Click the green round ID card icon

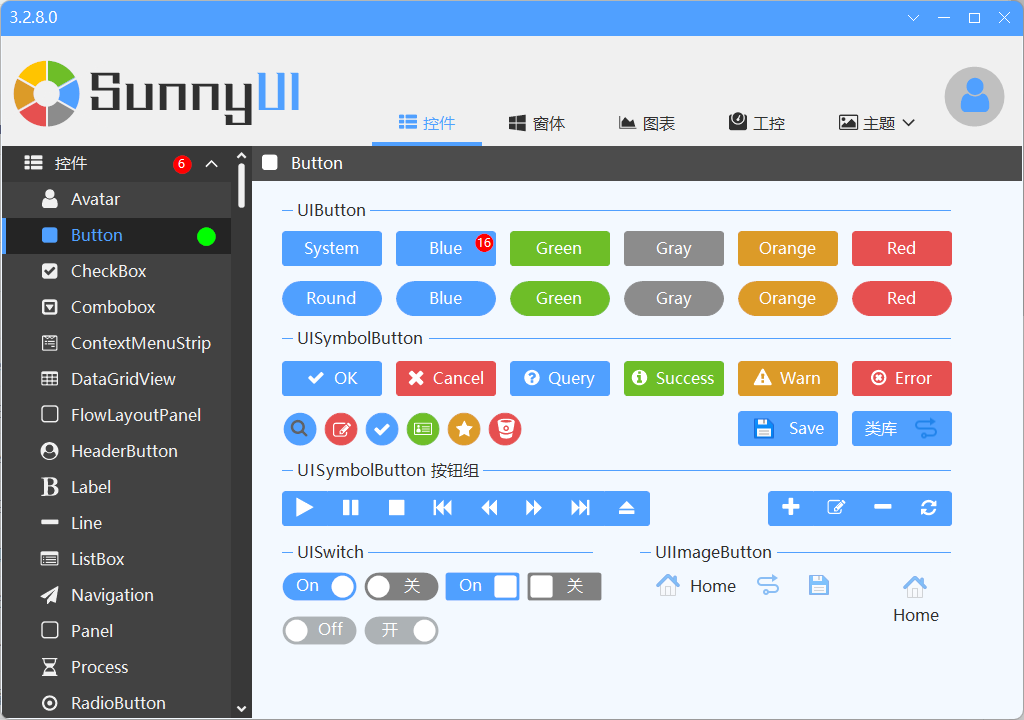point(423,429)
